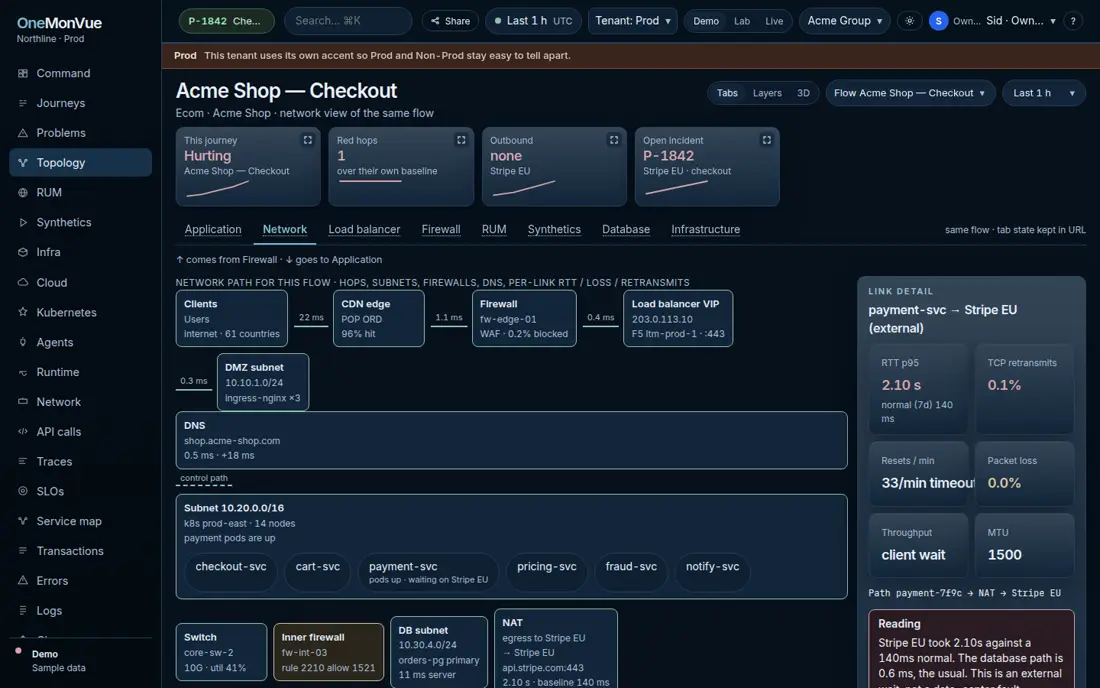Open the Acme Group dropdown
This screenshot has height=688, width=1100.
[845, 21]
